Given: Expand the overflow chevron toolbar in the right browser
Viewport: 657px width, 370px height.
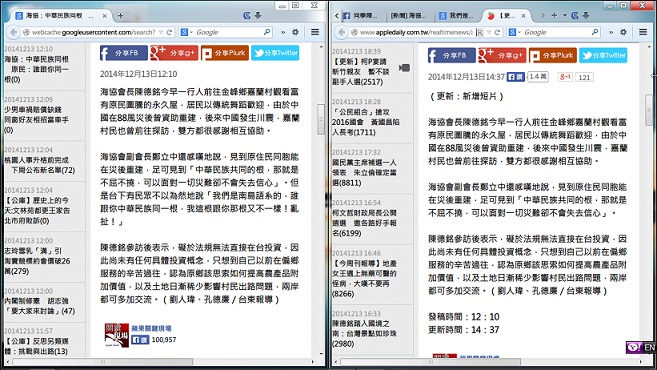Looking at the screenshot, I should [611, 32].
